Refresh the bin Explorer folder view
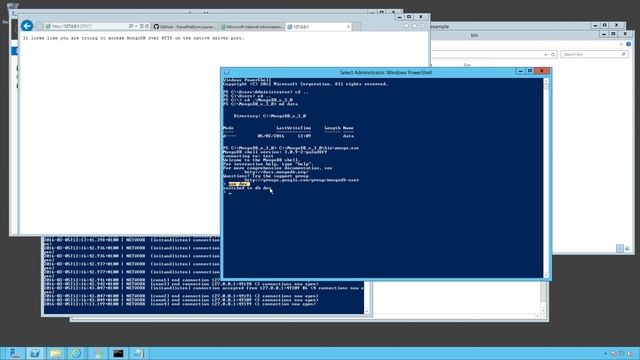Viewport: 640px width, 360px height. tap(553, 54)
